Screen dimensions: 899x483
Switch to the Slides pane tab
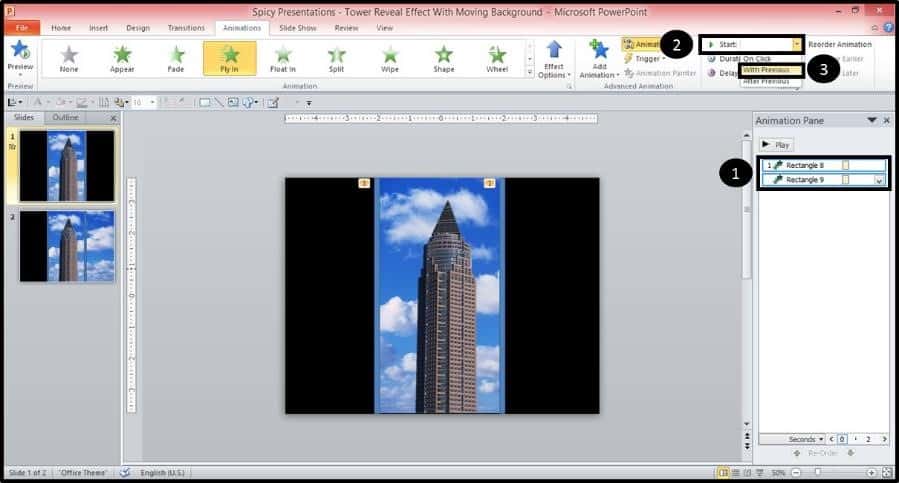[24, 117]
